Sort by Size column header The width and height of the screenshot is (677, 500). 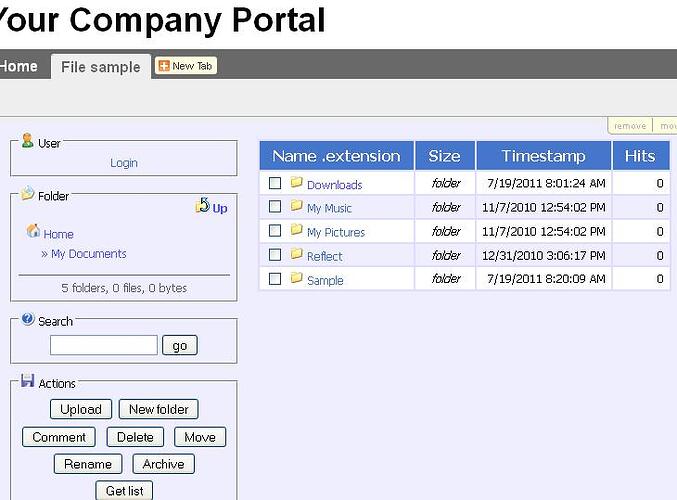pyautogui.click(x=445, y=156)
